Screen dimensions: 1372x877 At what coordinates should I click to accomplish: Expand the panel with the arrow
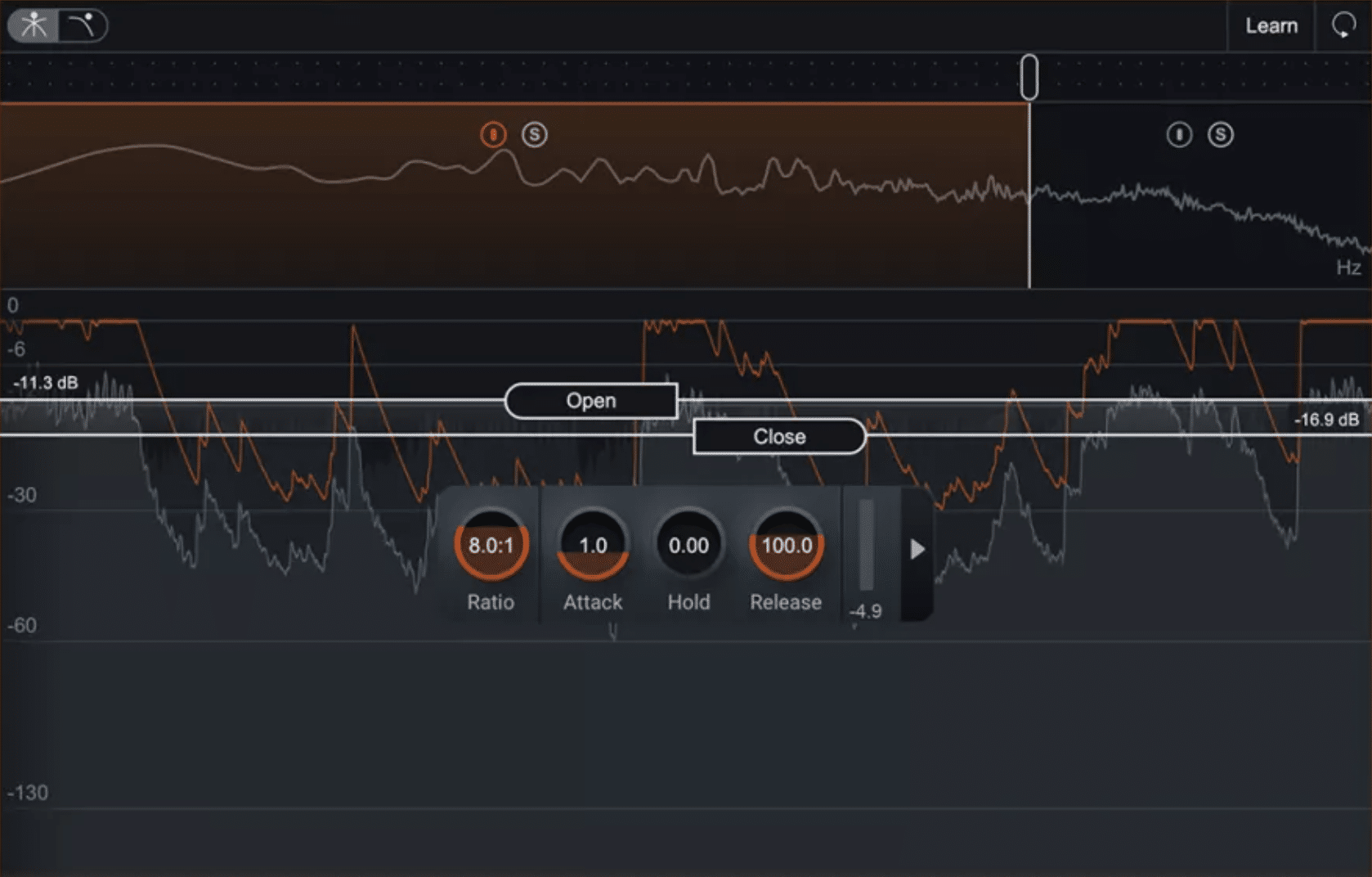[917, 549]
